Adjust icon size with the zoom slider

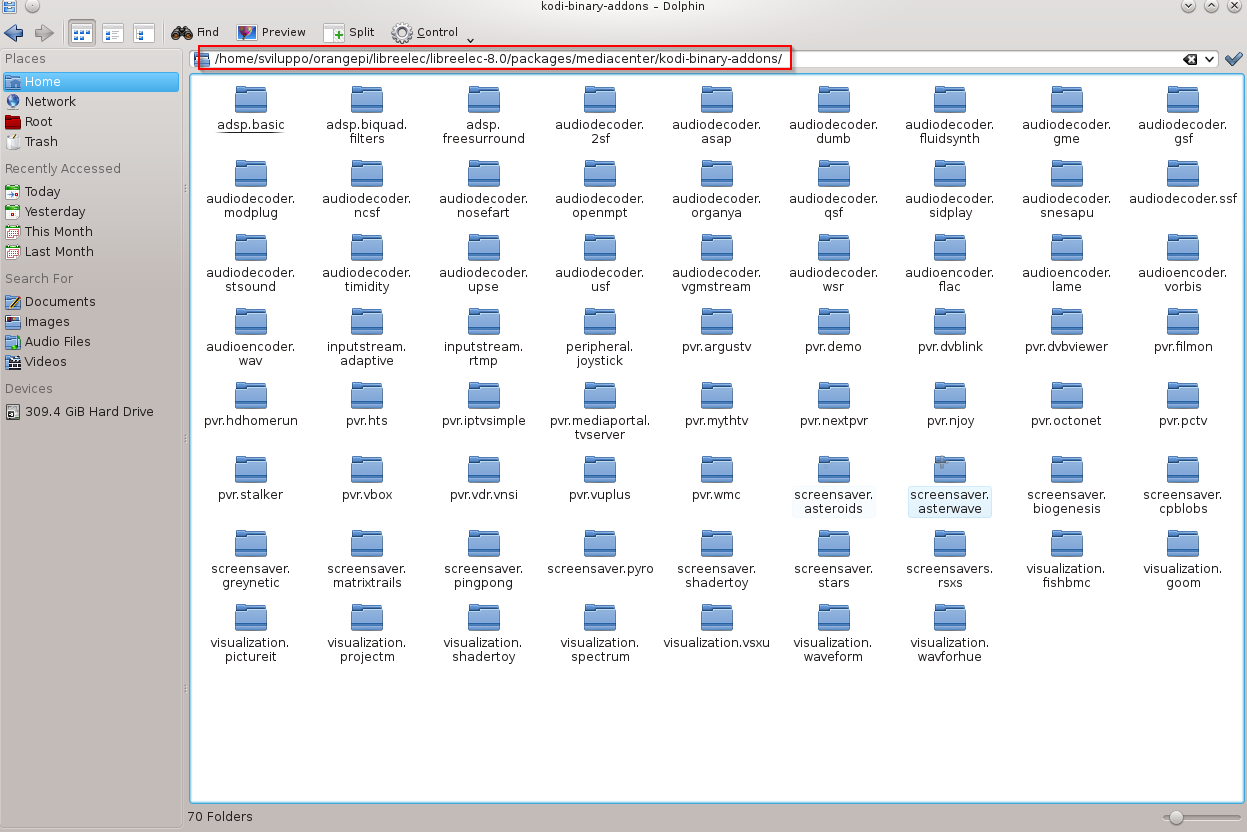point(1176,817)
